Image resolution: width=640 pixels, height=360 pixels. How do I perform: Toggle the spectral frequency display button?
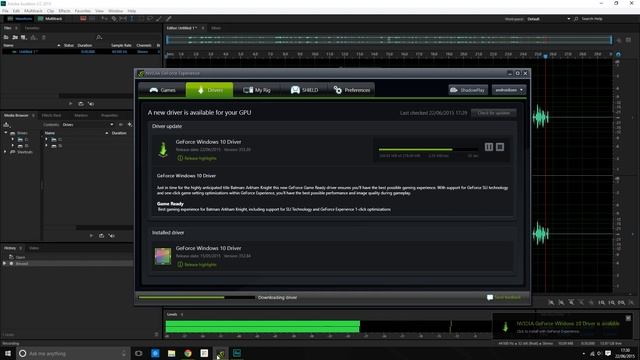tap(83, 19)
